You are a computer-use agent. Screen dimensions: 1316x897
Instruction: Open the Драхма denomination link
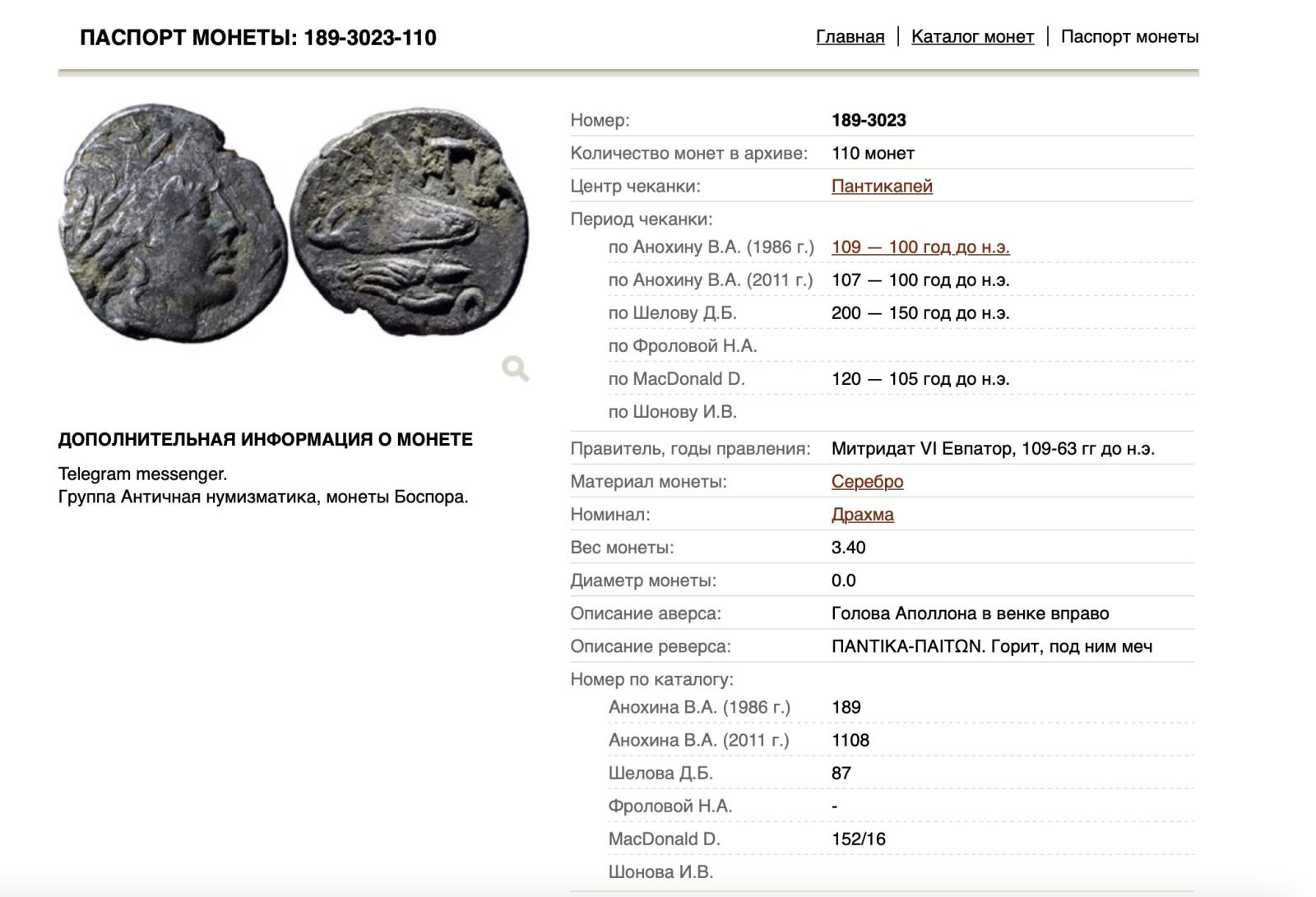tap(862, 515)
